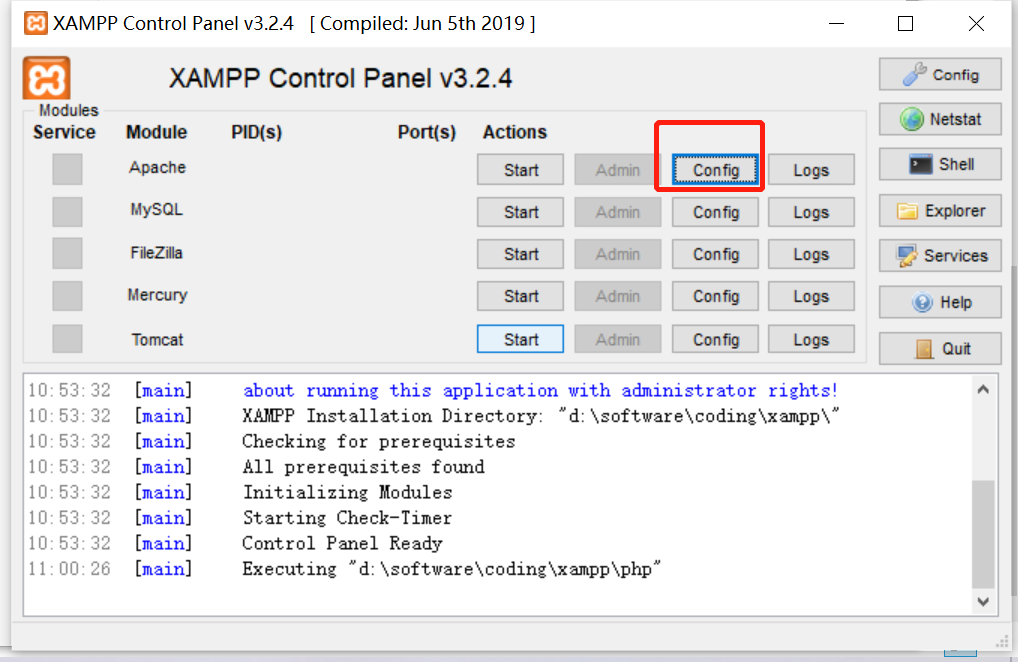Click the administrator rights warning line
Viewport: 1018px width, 662px height.
[540, 390]
